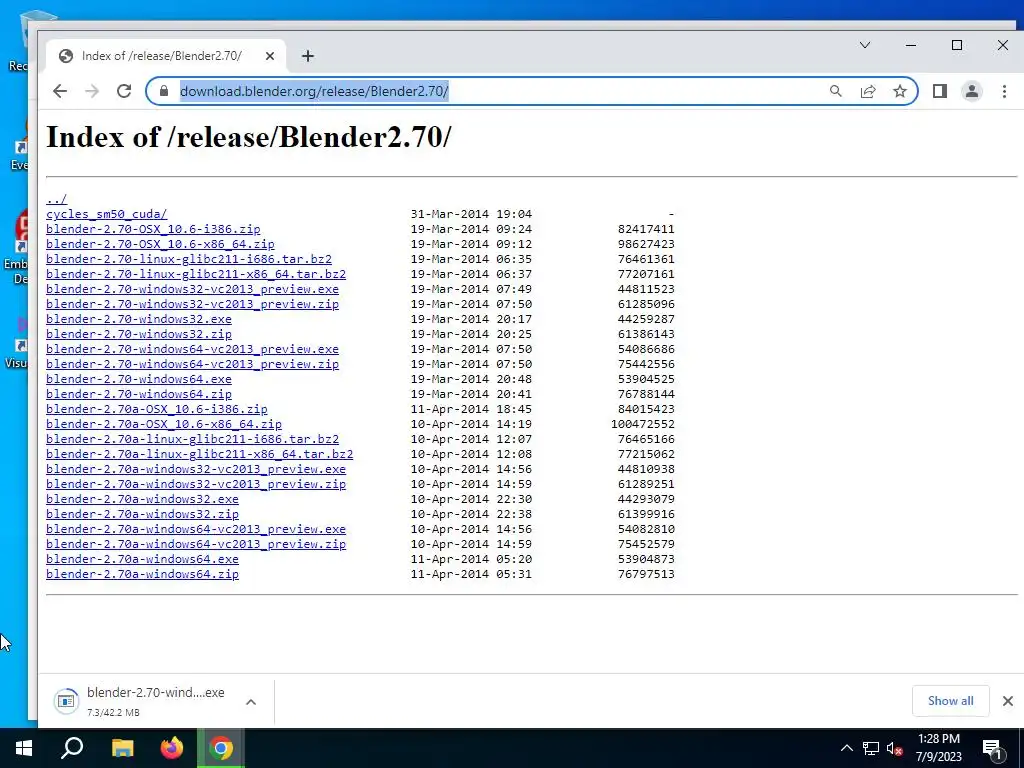Show hidden system tray icons

tap(846, 748)
